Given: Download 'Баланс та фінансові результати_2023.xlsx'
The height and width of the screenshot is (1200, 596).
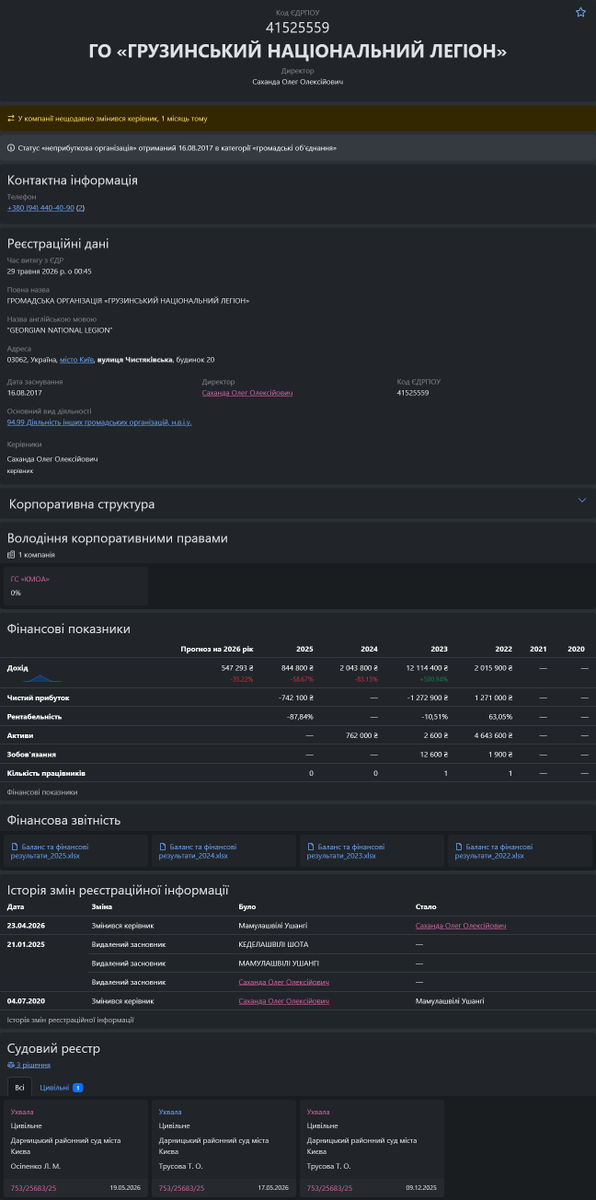Looking at the screenshot, I should [x=345, y=851].
